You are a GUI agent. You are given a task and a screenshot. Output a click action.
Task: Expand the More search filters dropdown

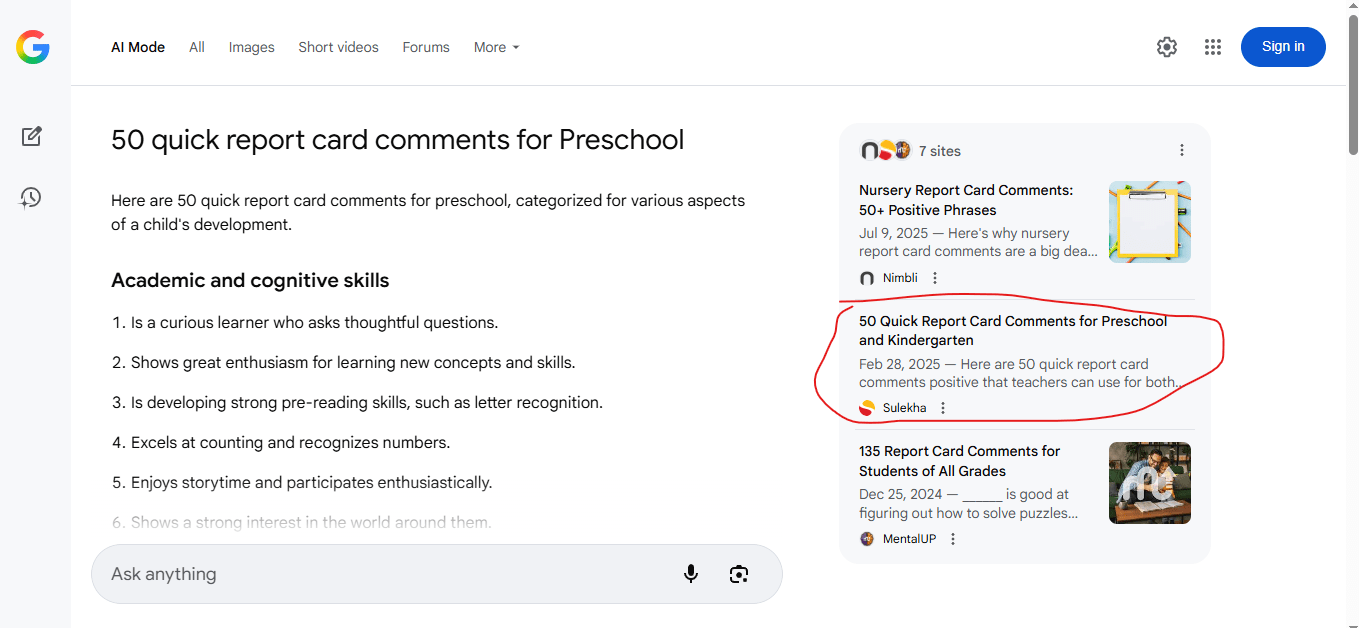coord(496,47)
